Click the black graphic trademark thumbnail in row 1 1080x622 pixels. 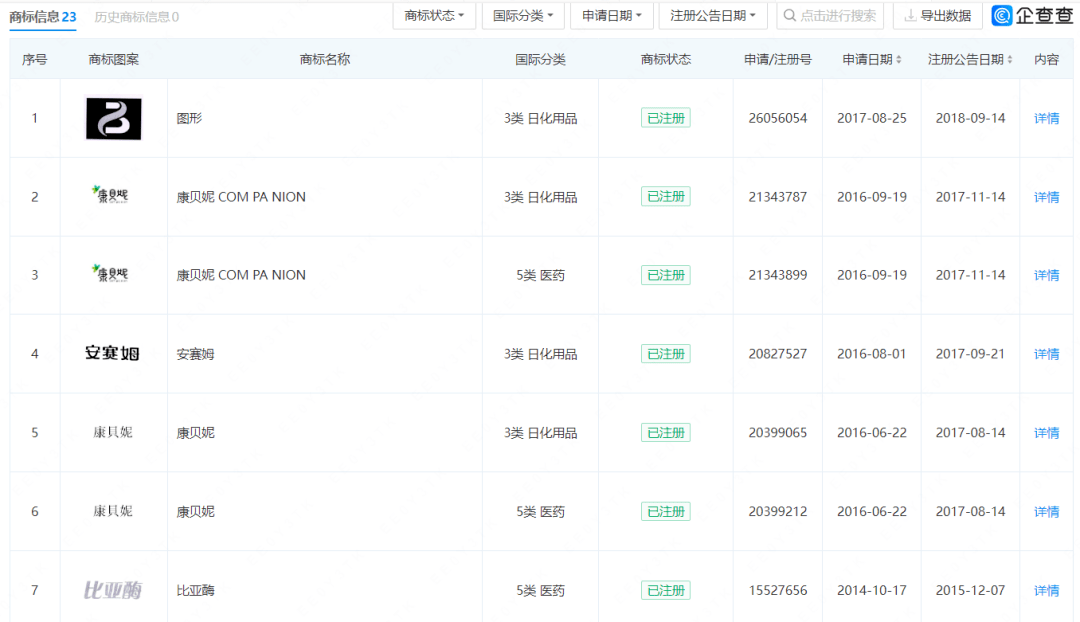(113, 118)
